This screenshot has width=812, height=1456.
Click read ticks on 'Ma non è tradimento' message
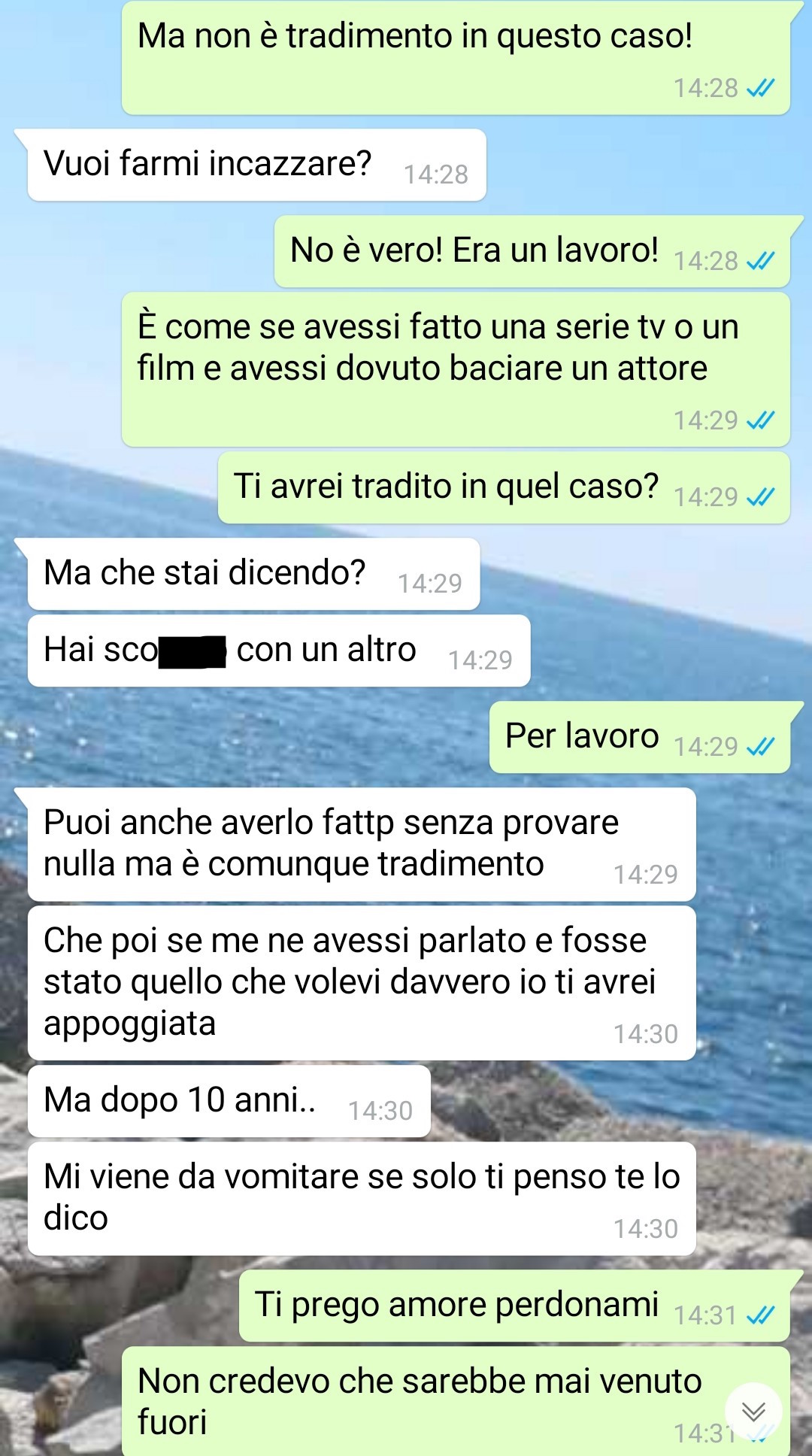[760, 88]
